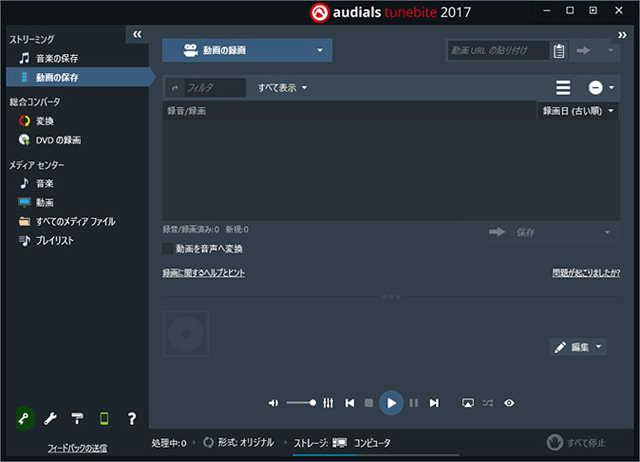Open the すべて表示 dropdown
640x462 pixels.
(x=282, y=88)
